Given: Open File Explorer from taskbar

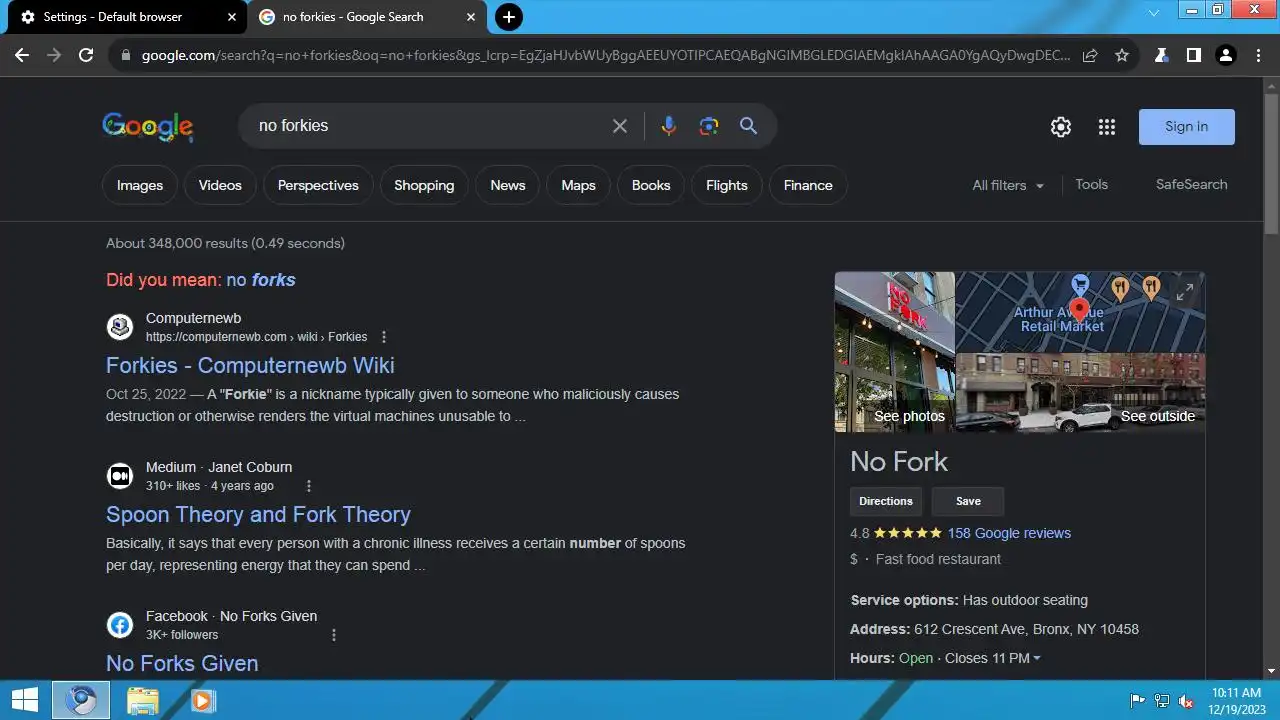Looking at the screenshot, I should (143, 700).
